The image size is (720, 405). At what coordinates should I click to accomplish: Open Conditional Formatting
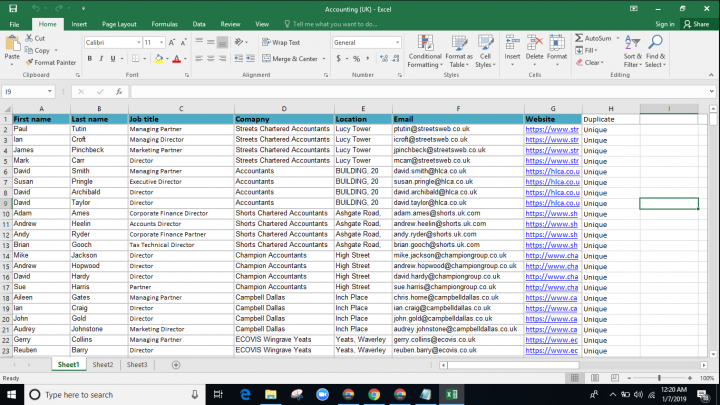coord(425,51)
